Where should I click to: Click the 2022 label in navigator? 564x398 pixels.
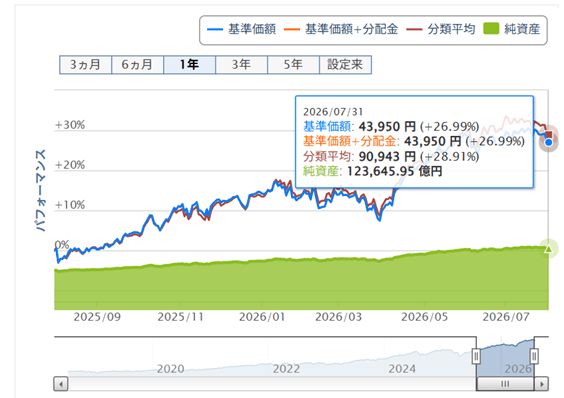pos(286,369)
